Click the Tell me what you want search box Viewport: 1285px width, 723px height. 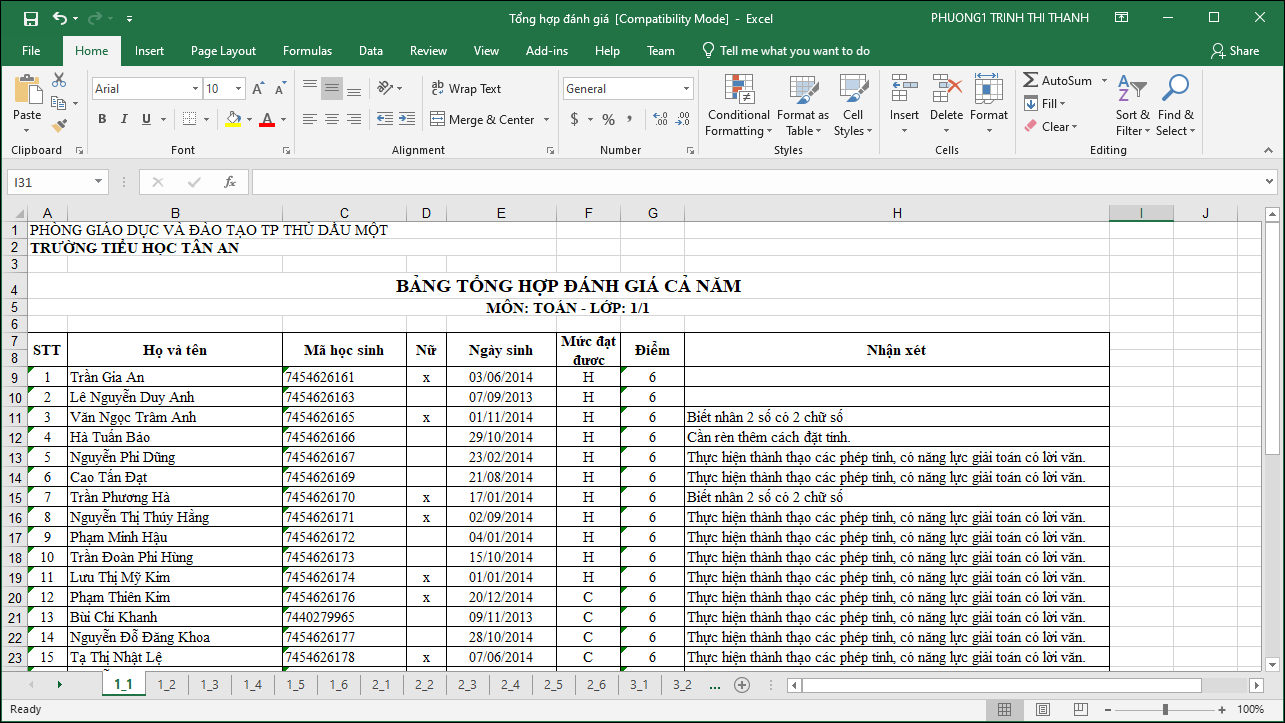point(794,51)
